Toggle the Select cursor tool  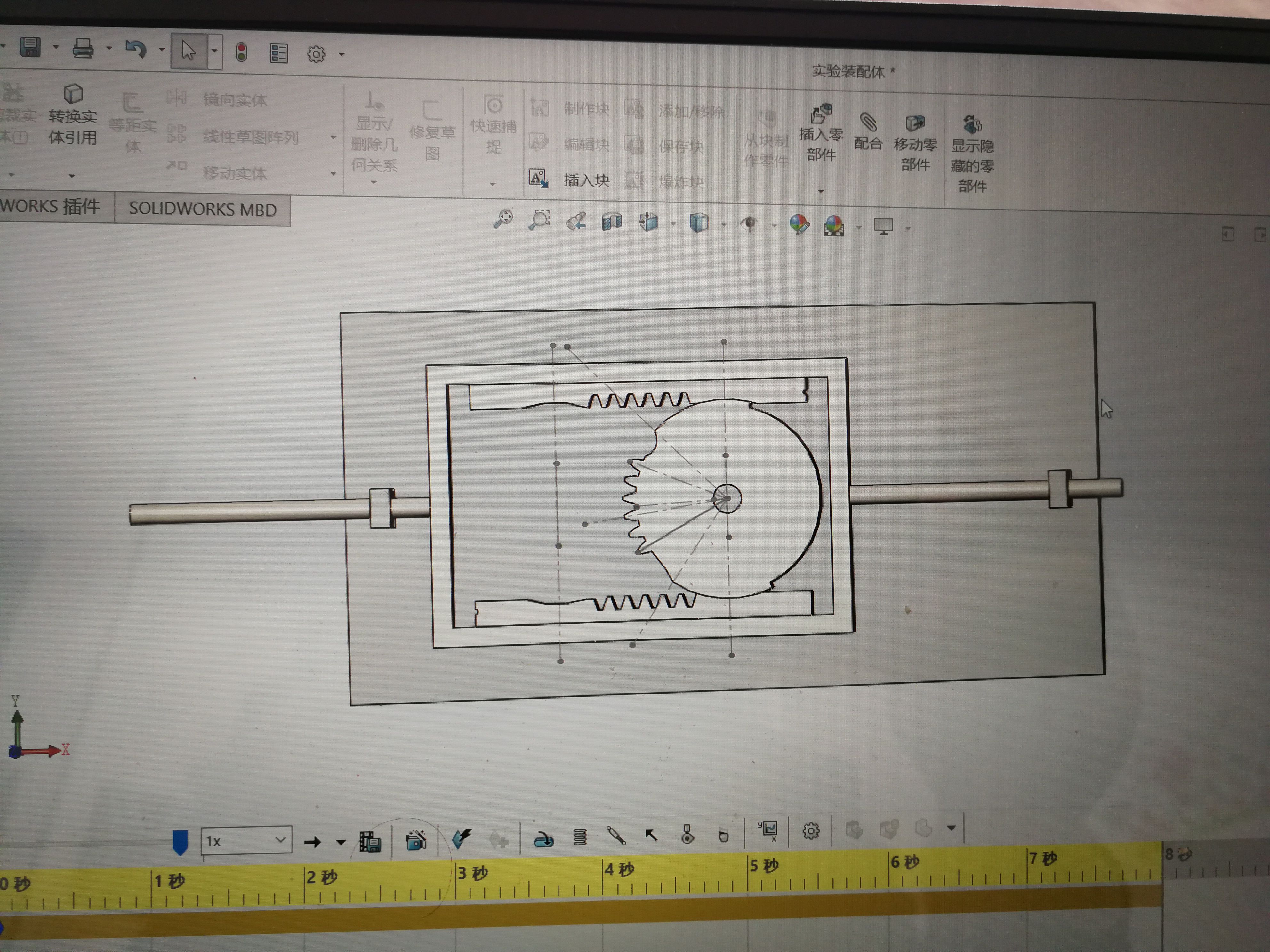tap(188, 51)
